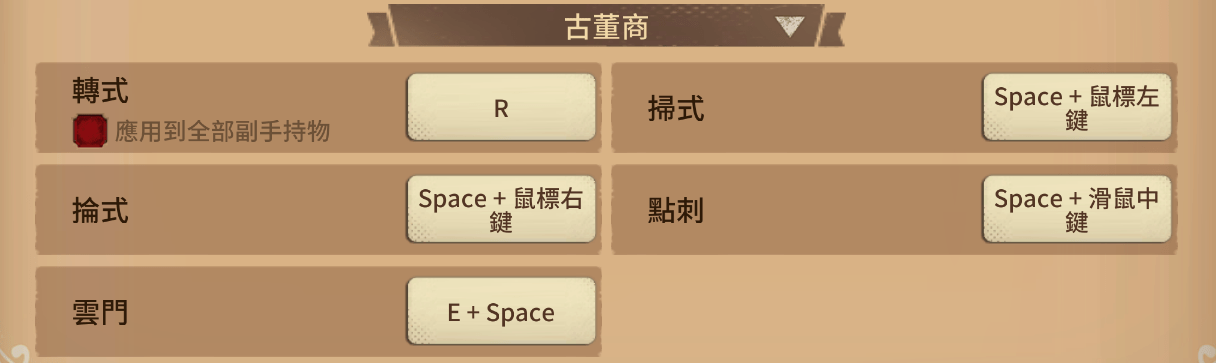The width and height of the screenshot is (1216, 363).
Task: Collapse the 古董商 section arrow
Action: point(790,27)
